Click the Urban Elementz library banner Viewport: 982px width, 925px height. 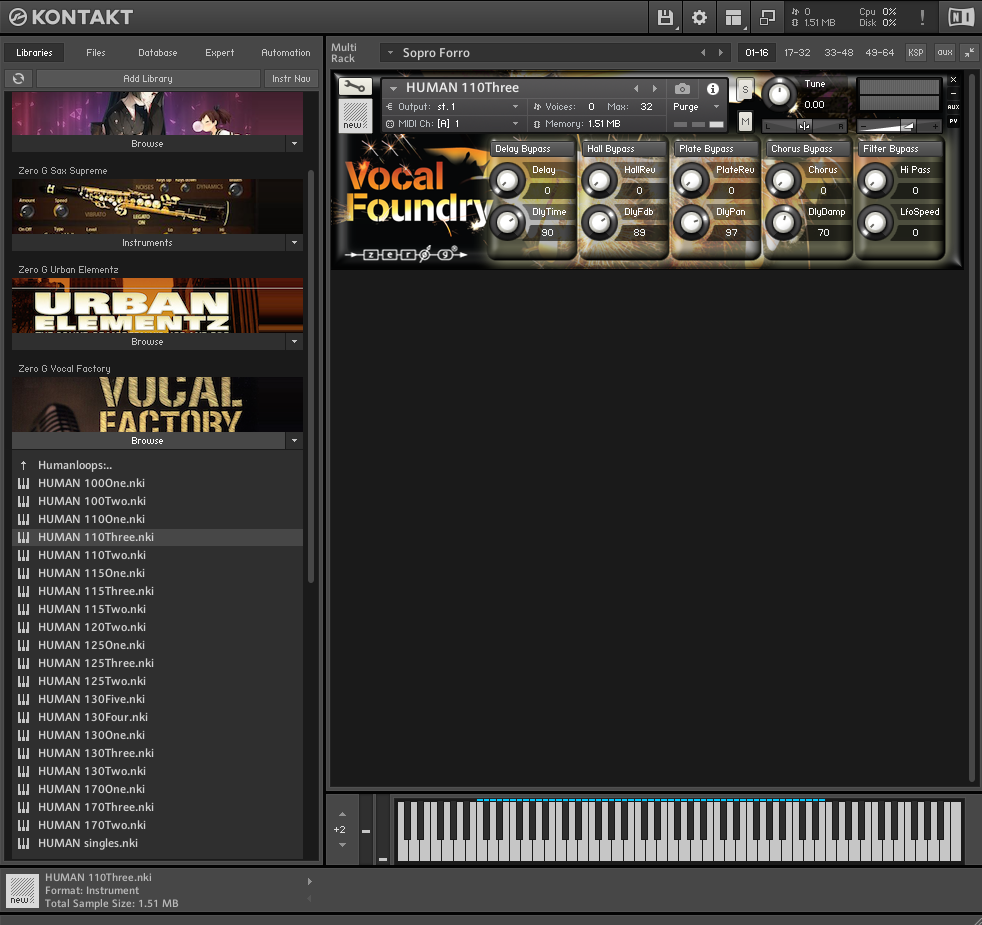(158, 306)
